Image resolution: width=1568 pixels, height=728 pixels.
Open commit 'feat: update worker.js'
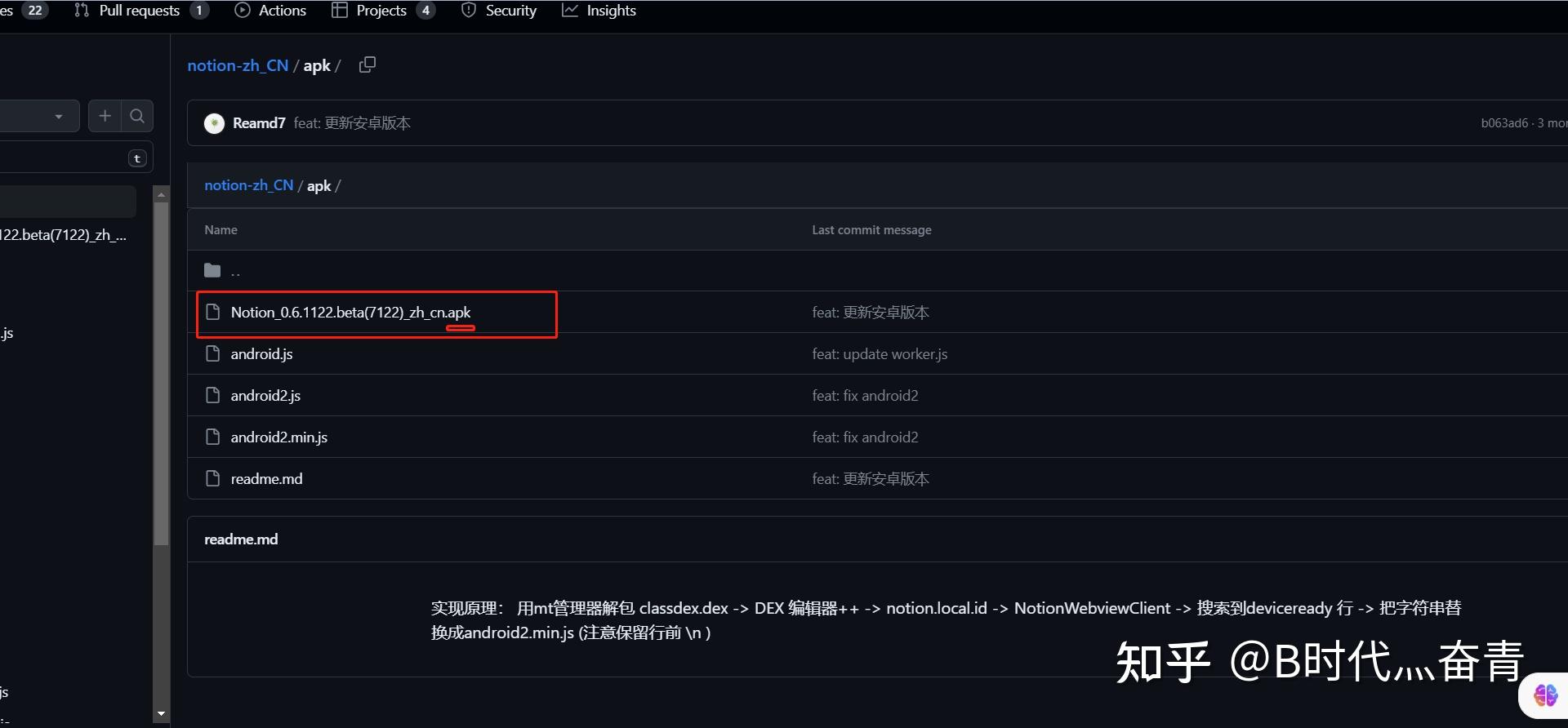880,354
